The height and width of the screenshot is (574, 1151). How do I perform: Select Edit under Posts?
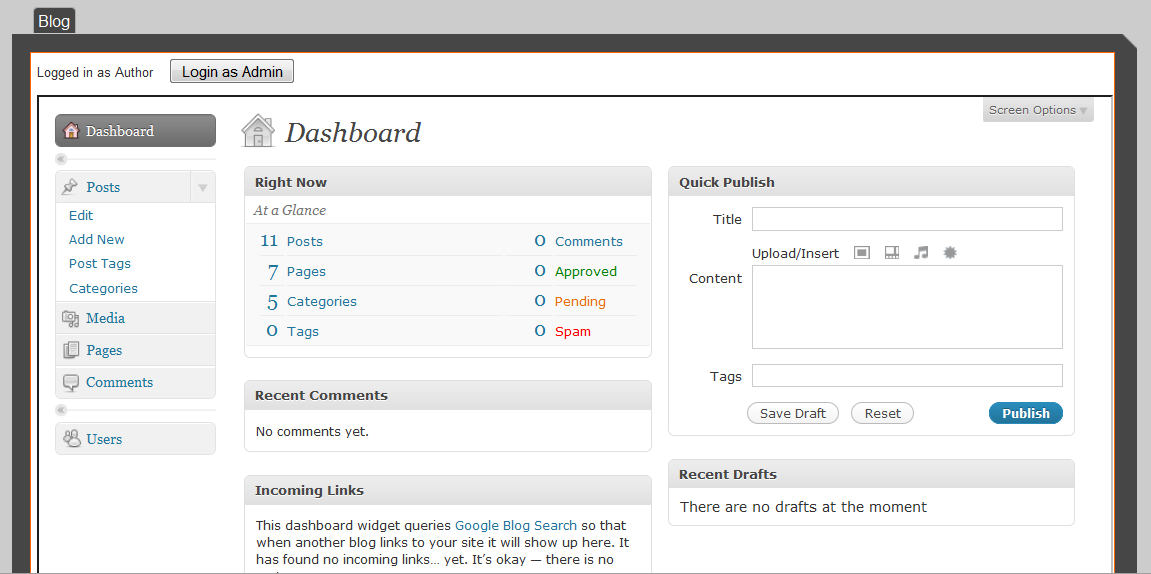tap(81, 215)
